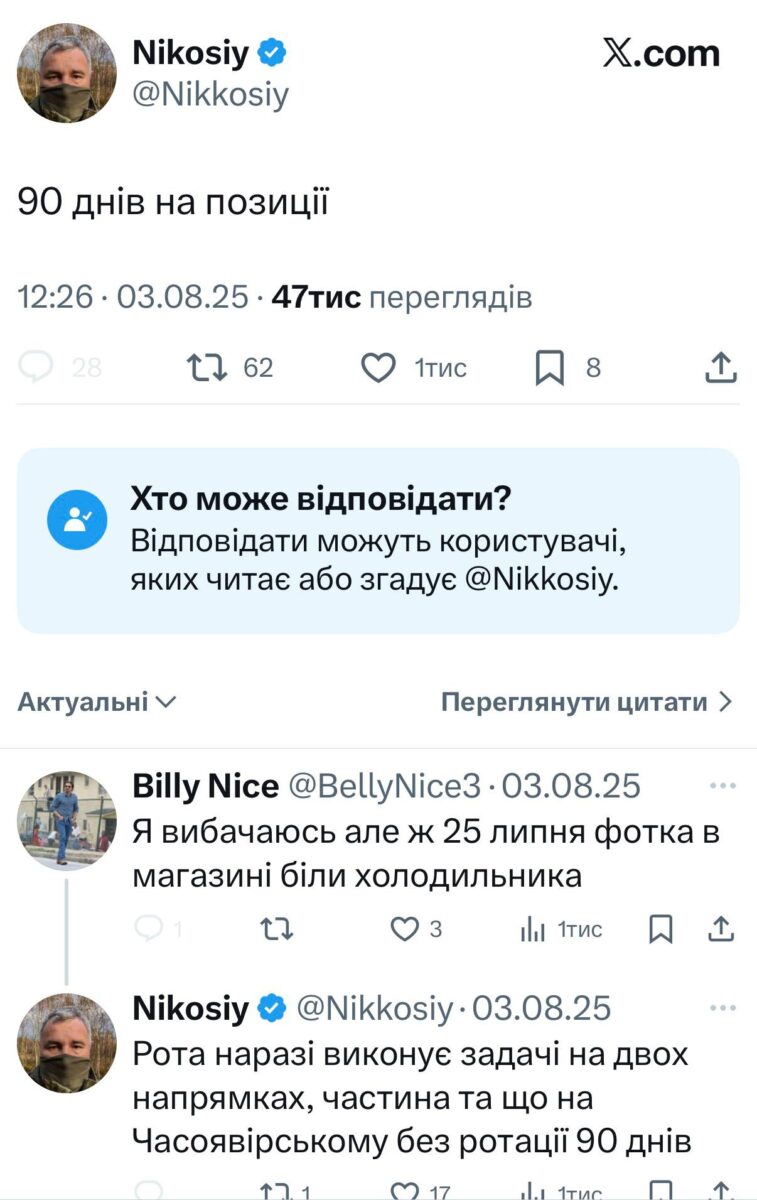This screenshot has width=757, height=1200.
Task: Open @BellyNice3 profile handle
Action: [x=385, y=787]
